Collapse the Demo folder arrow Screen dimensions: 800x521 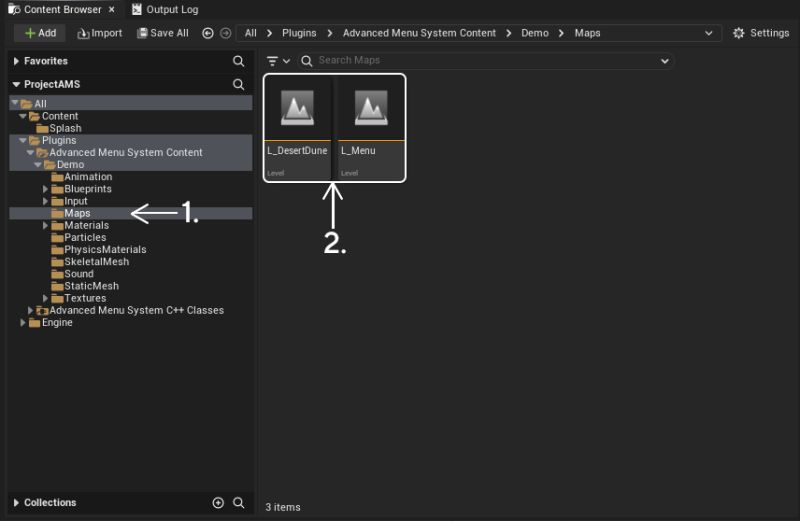pyautogui.click(x=38, y=164)
